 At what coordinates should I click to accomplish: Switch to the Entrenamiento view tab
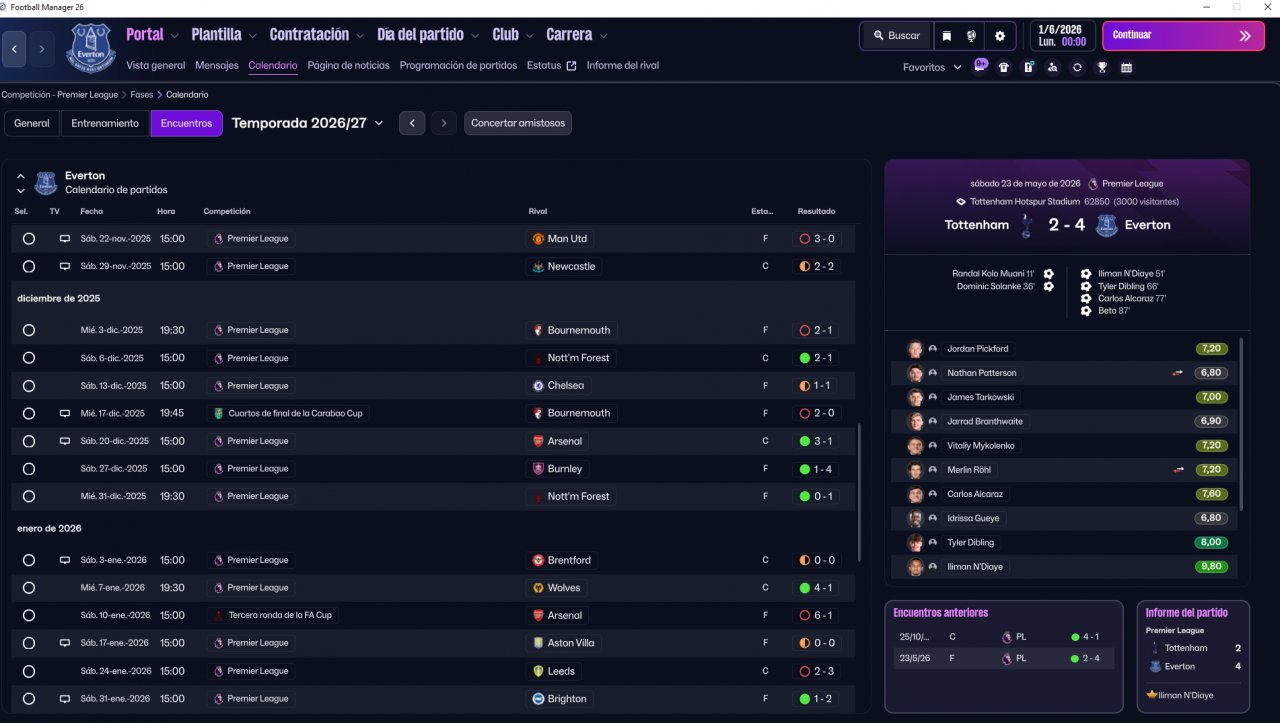pos(105,123)
